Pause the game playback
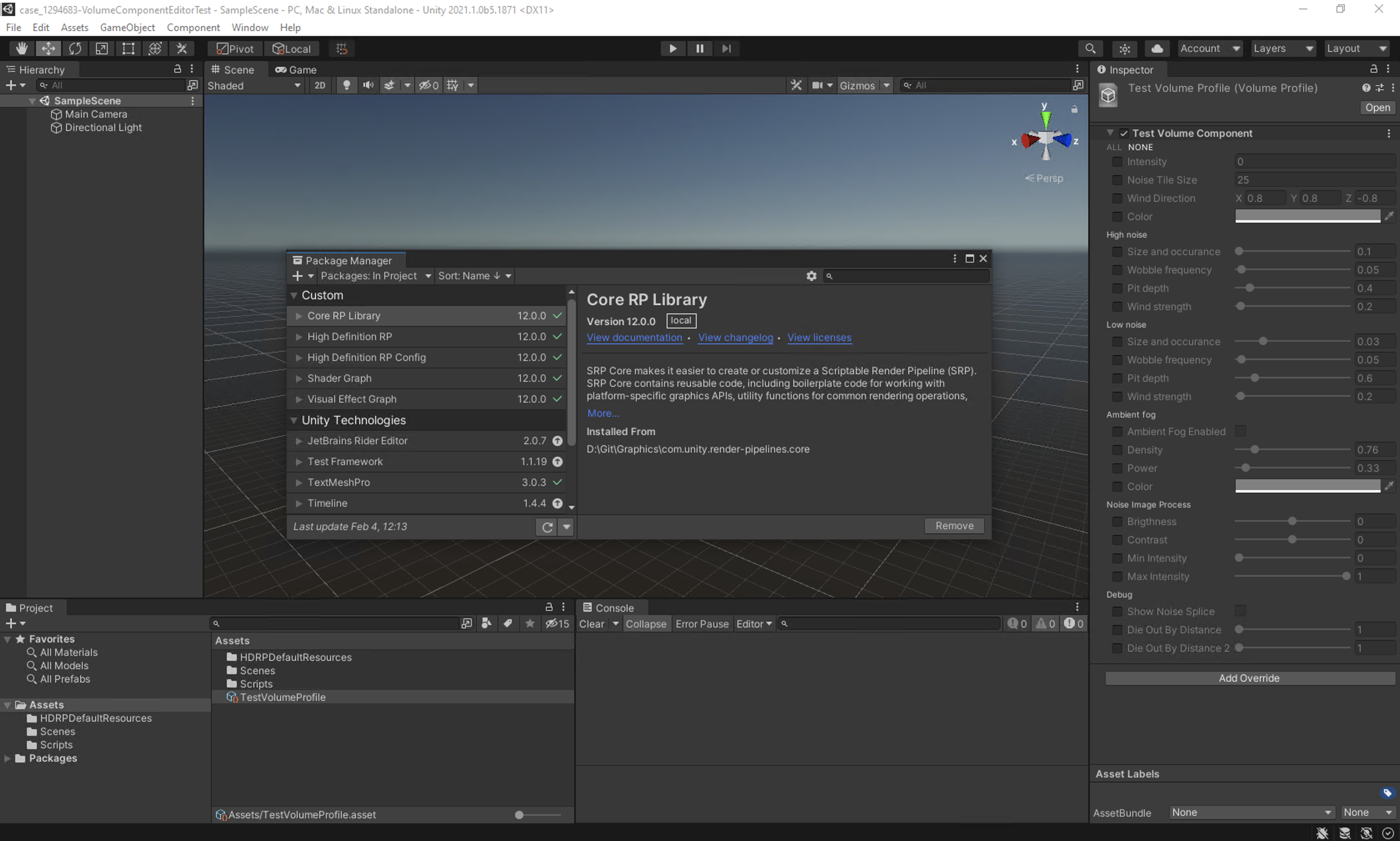This screenshot has height=841, width=1400. point(700,49)
